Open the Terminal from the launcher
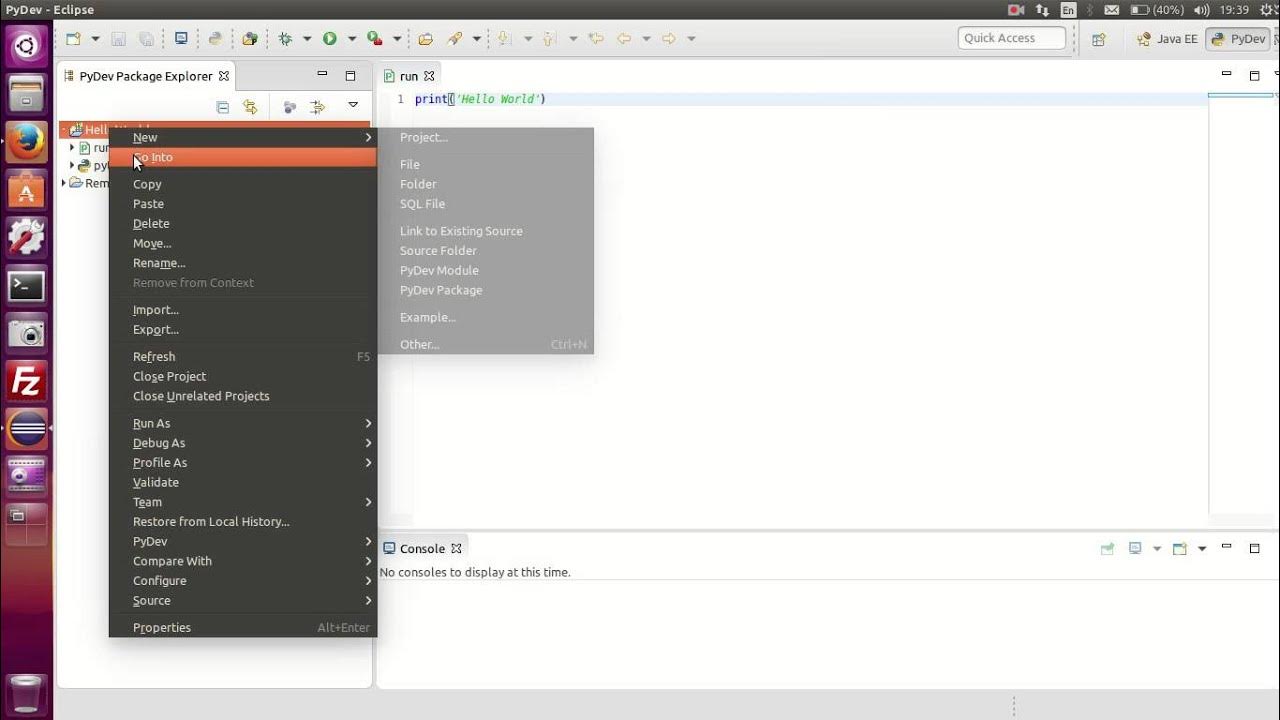Image resolution: width=1280 pixels, height=720 pixels. coord(26,286)
